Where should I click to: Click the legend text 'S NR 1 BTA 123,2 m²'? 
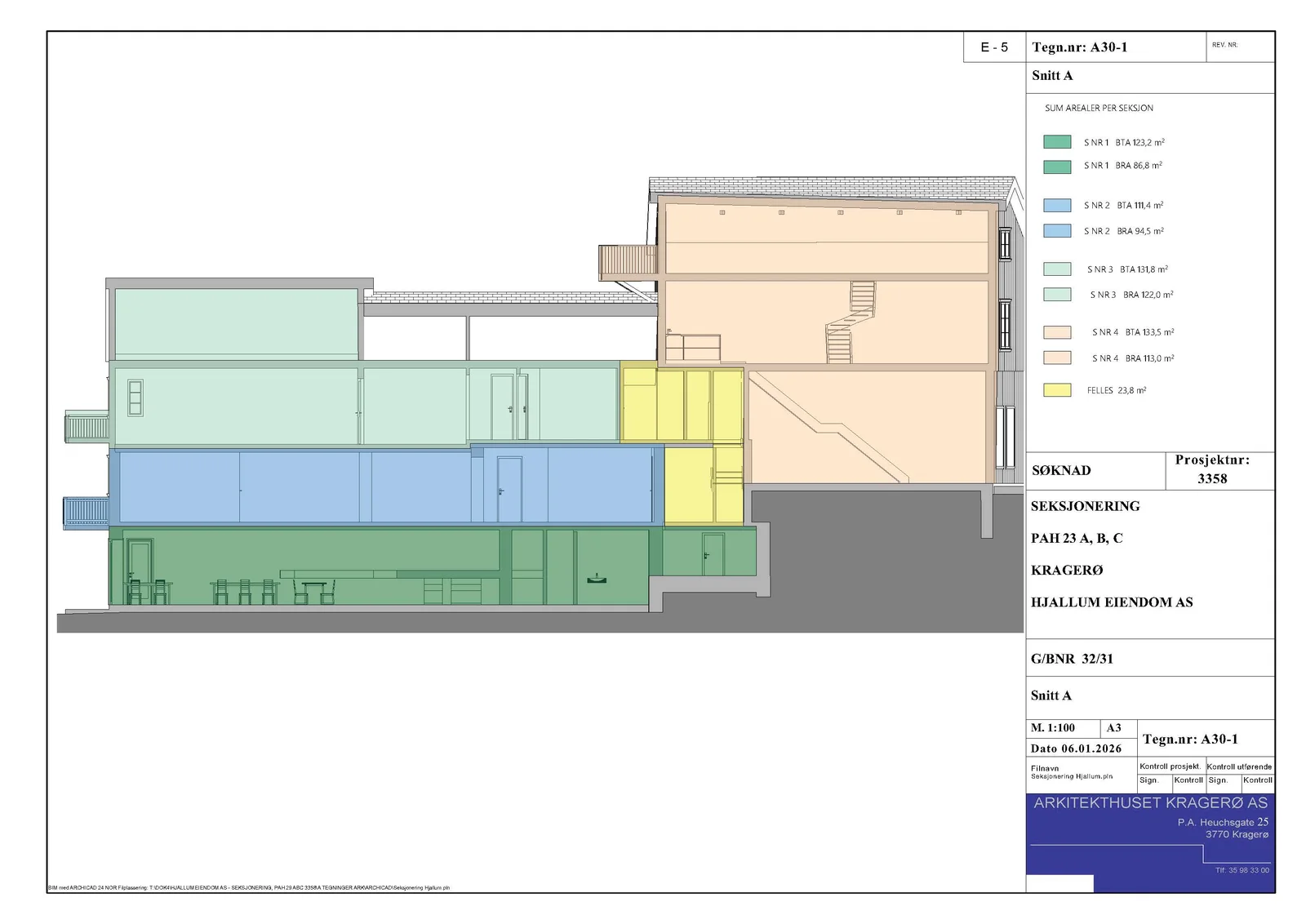[1124, 142]
